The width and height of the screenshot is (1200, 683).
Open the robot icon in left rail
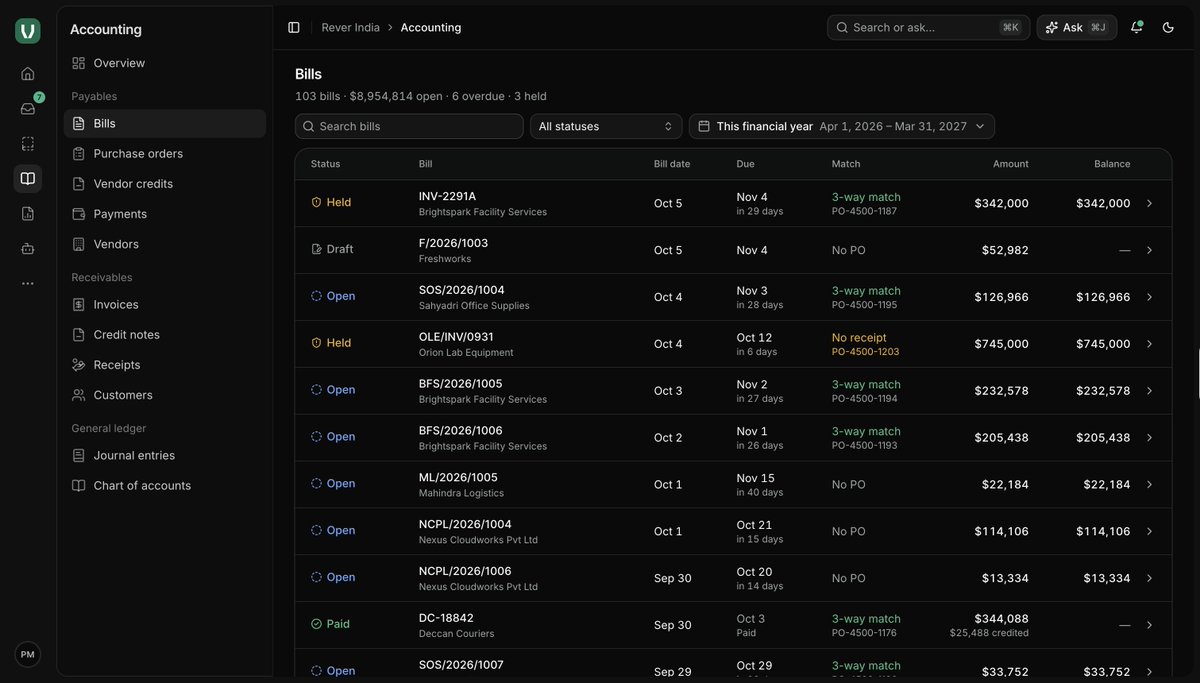tap(28, 248)
